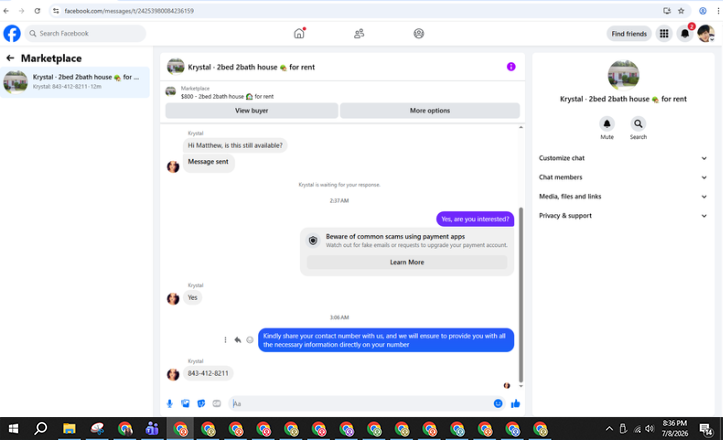
Task: Select the Krystal conversation in the sidebar
Action: coord(75,82)
